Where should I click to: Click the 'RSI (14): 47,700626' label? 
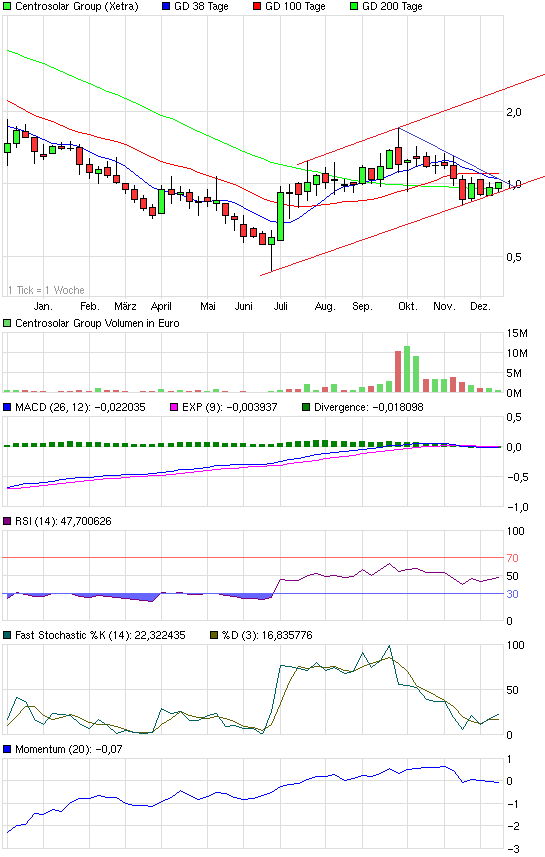[x=63, y=521]
